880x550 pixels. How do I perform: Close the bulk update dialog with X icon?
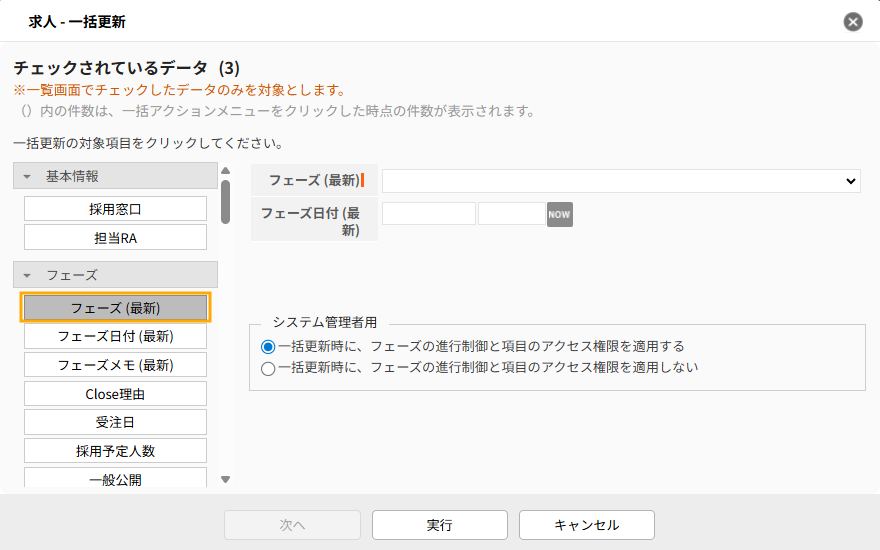tap(852, 21)
